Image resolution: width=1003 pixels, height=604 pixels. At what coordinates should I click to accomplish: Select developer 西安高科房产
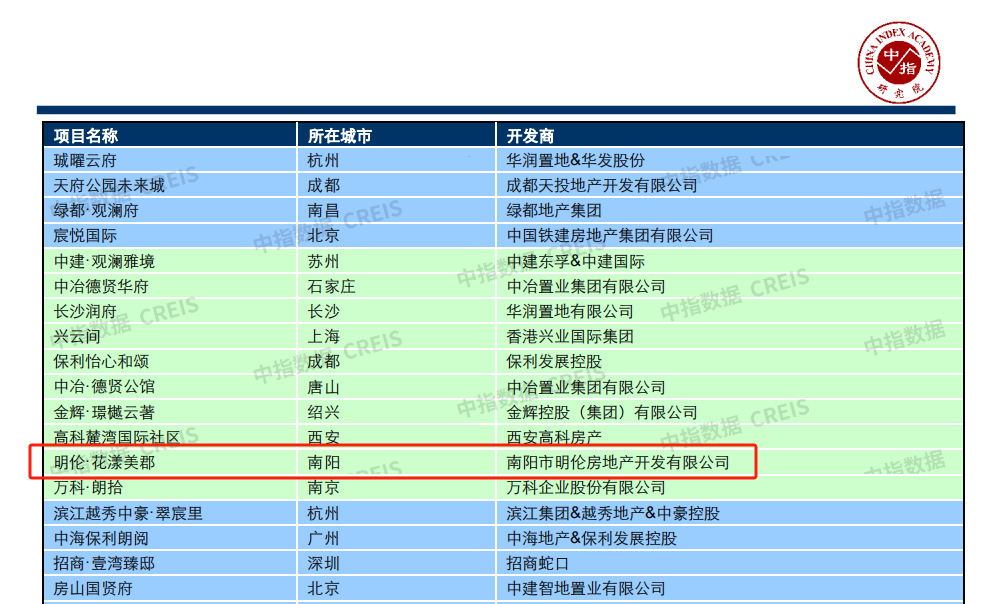[554, 438]
